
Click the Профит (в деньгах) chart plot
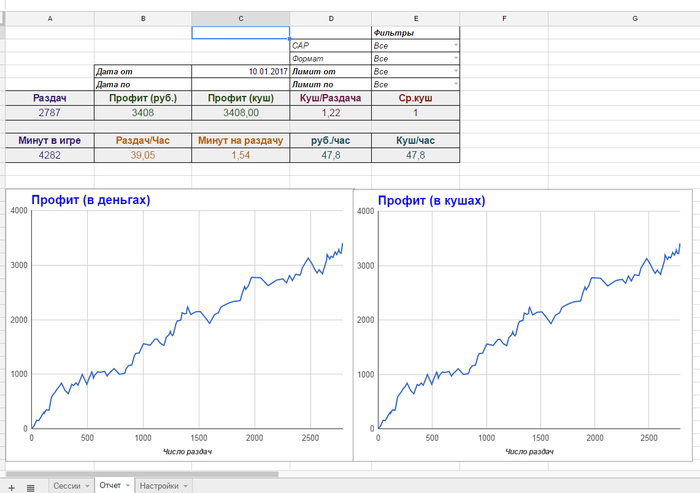point(187,319)
